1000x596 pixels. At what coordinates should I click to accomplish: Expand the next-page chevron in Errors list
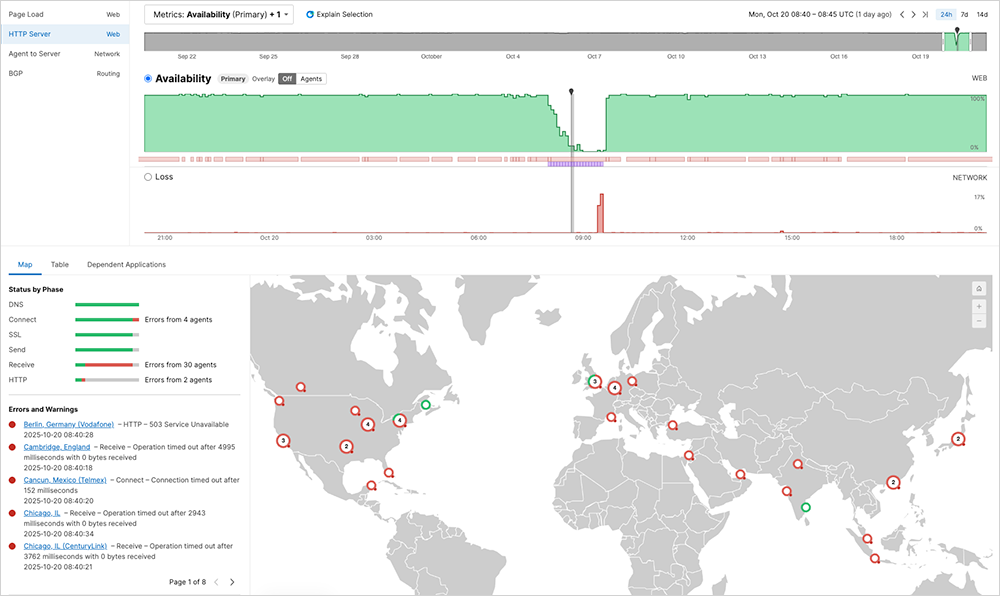point(230,580)
